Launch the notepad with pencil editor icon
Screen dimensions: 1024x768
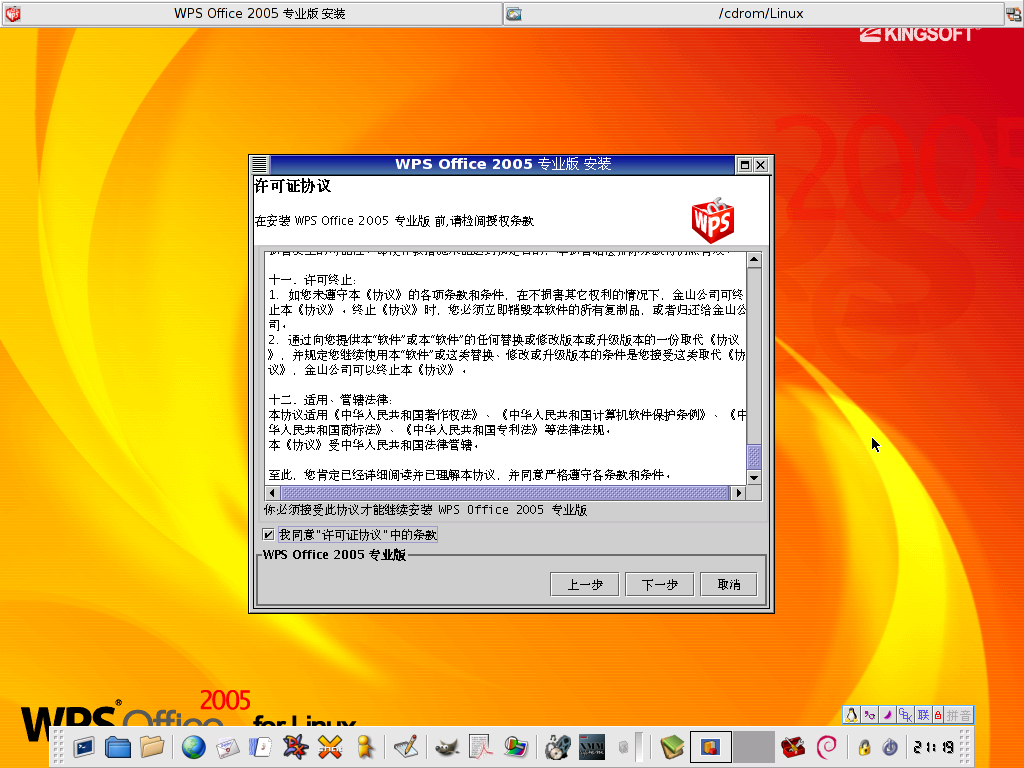[406, 746]
